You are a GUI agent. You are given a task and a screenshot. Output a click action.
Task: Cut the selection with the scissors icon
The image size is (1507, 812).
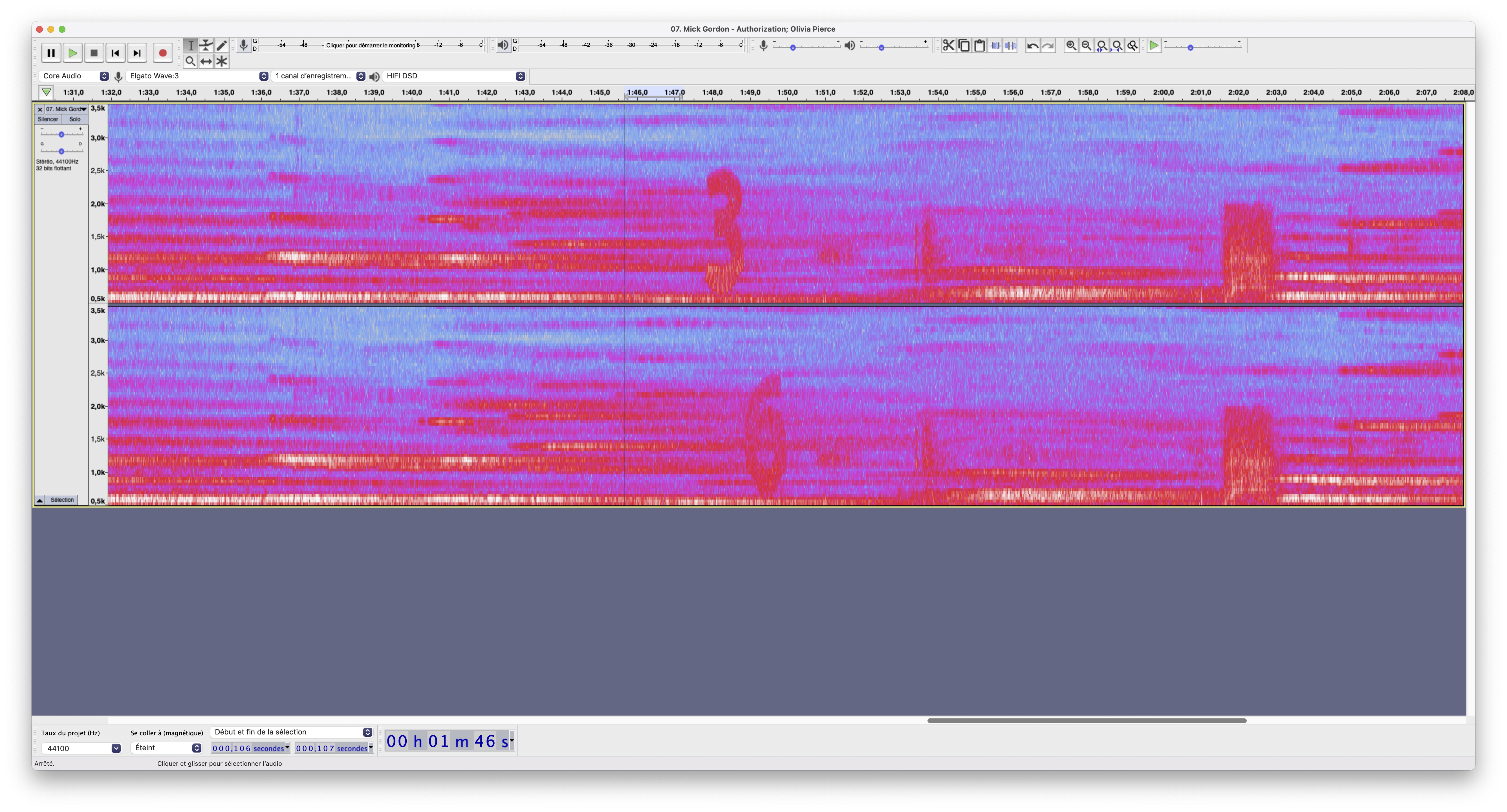[x=948, y=45]
